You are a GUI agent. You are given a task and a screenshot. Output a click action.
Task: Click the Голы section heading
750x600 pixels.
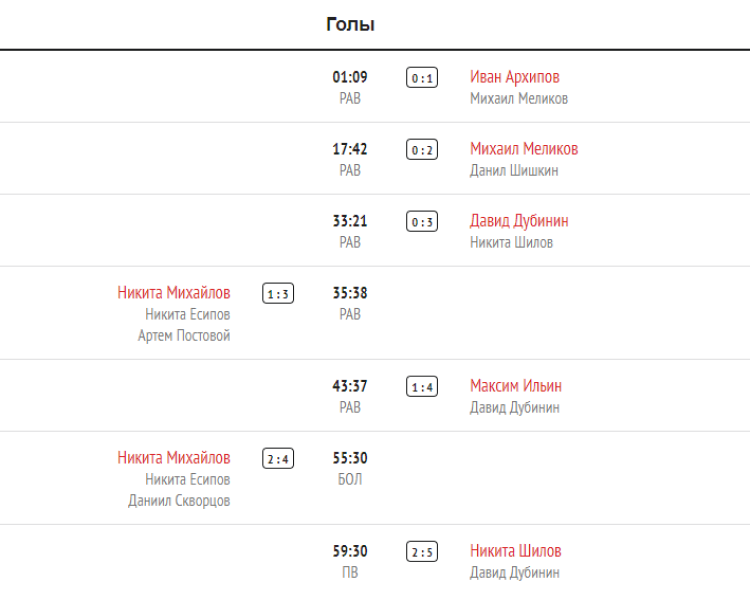[350, 24]
